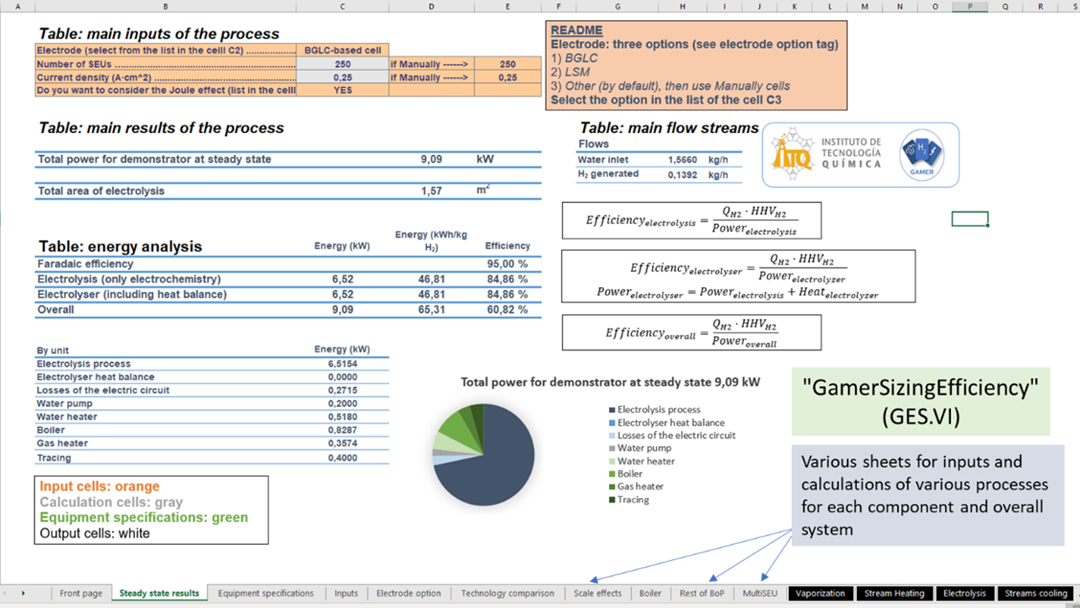Open the Equipment specifications sheet tab
Viewport: 1080px width, 608px height.
(x=265, y=593)
